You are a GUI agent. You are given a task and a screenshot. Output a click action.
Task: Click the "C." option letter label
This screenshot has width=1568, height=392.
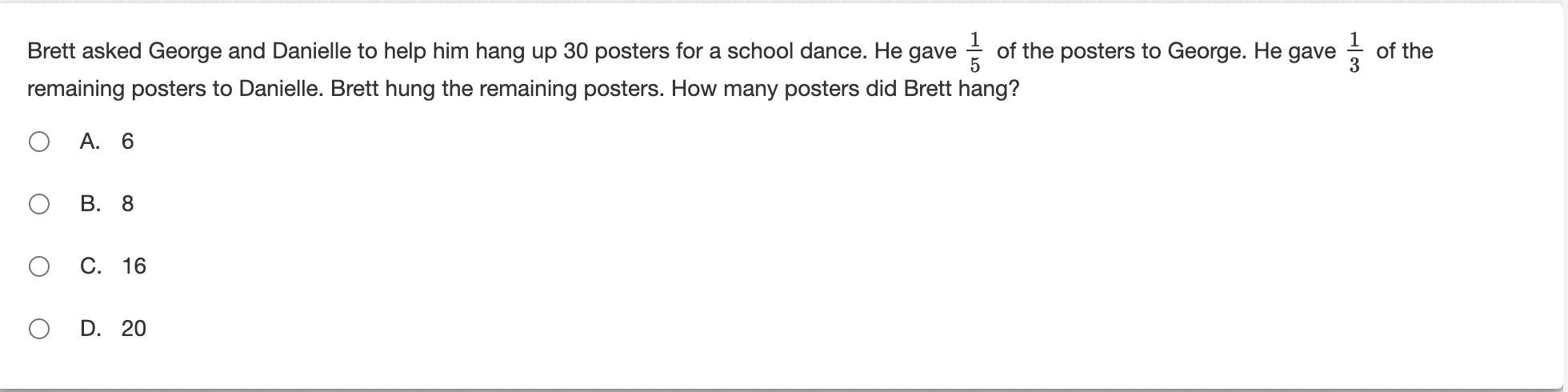[x=90, y=266]
